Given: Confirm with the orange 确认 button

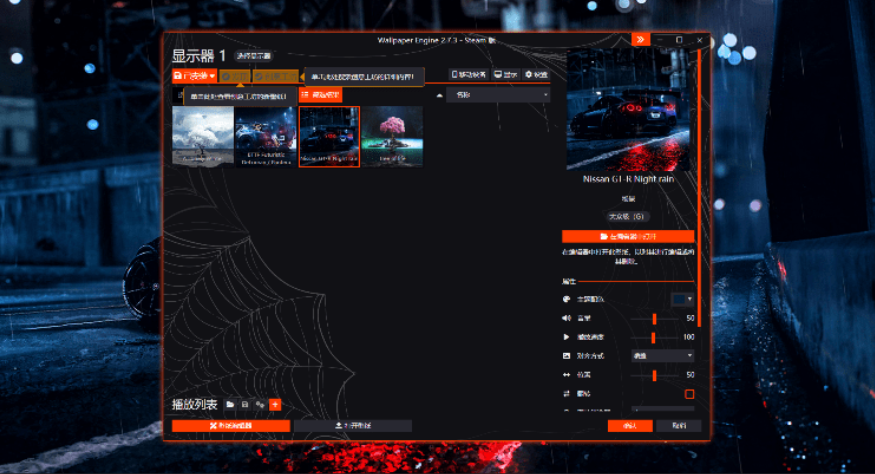Looking at the screenshot, I should tap(630, 426).
